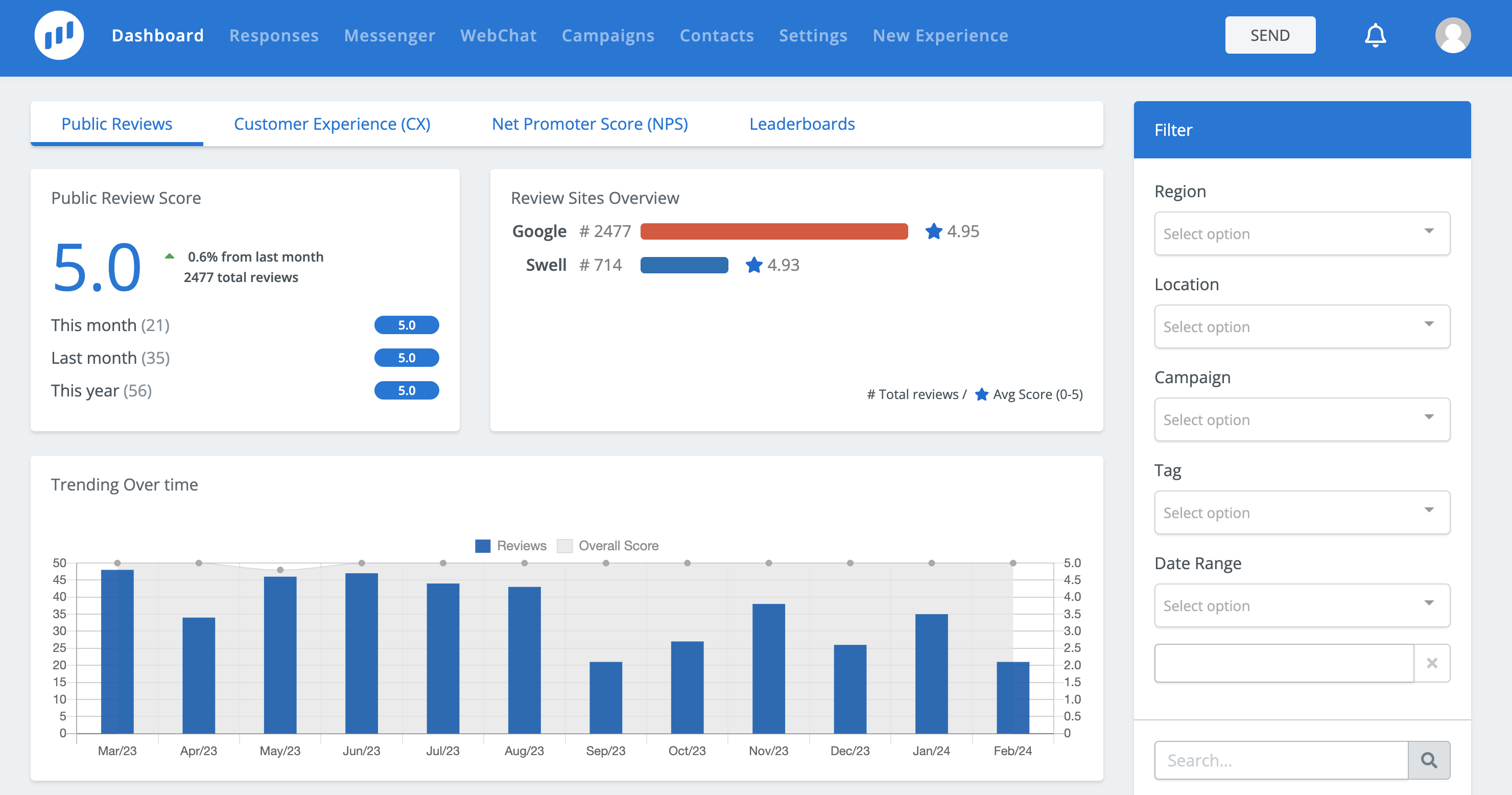This screenshot has width=1512, height=795.
Task: Toggle the Overall Score legend series
Action: [x=607, y=546]
